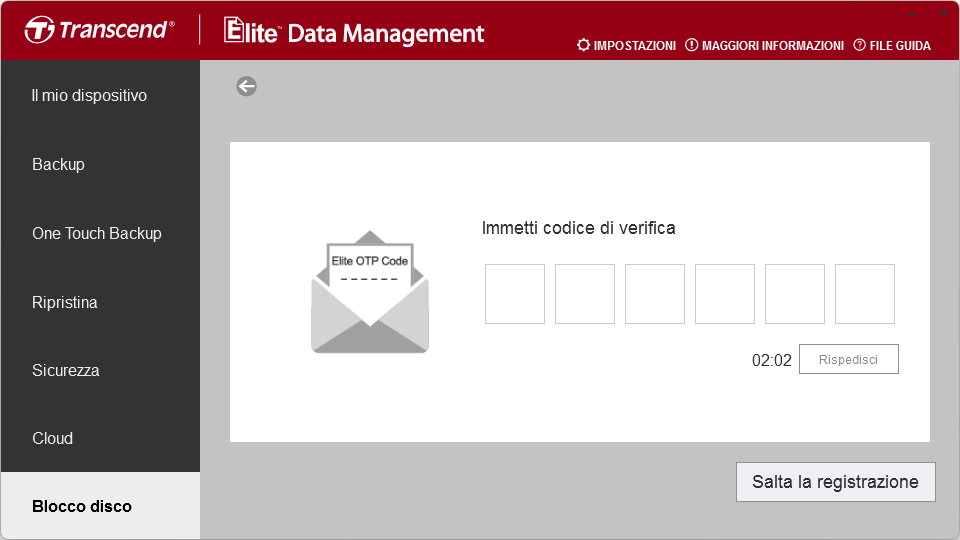This screenshot has height=540, width=960.
Task: Open the Cloud section
Action: [100, 438]
